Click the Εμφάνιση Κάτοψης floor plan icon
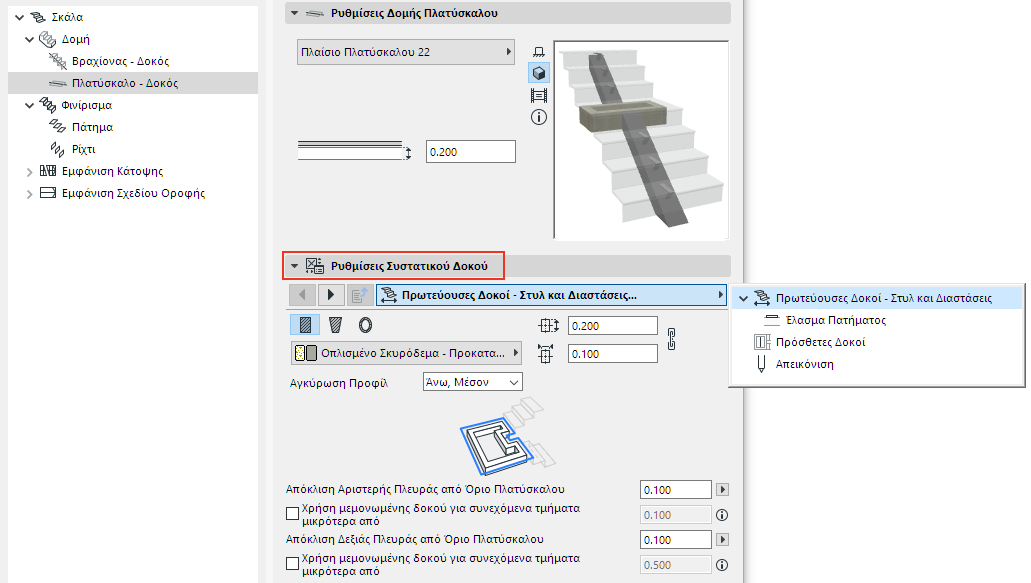 [x=48, y=171]
